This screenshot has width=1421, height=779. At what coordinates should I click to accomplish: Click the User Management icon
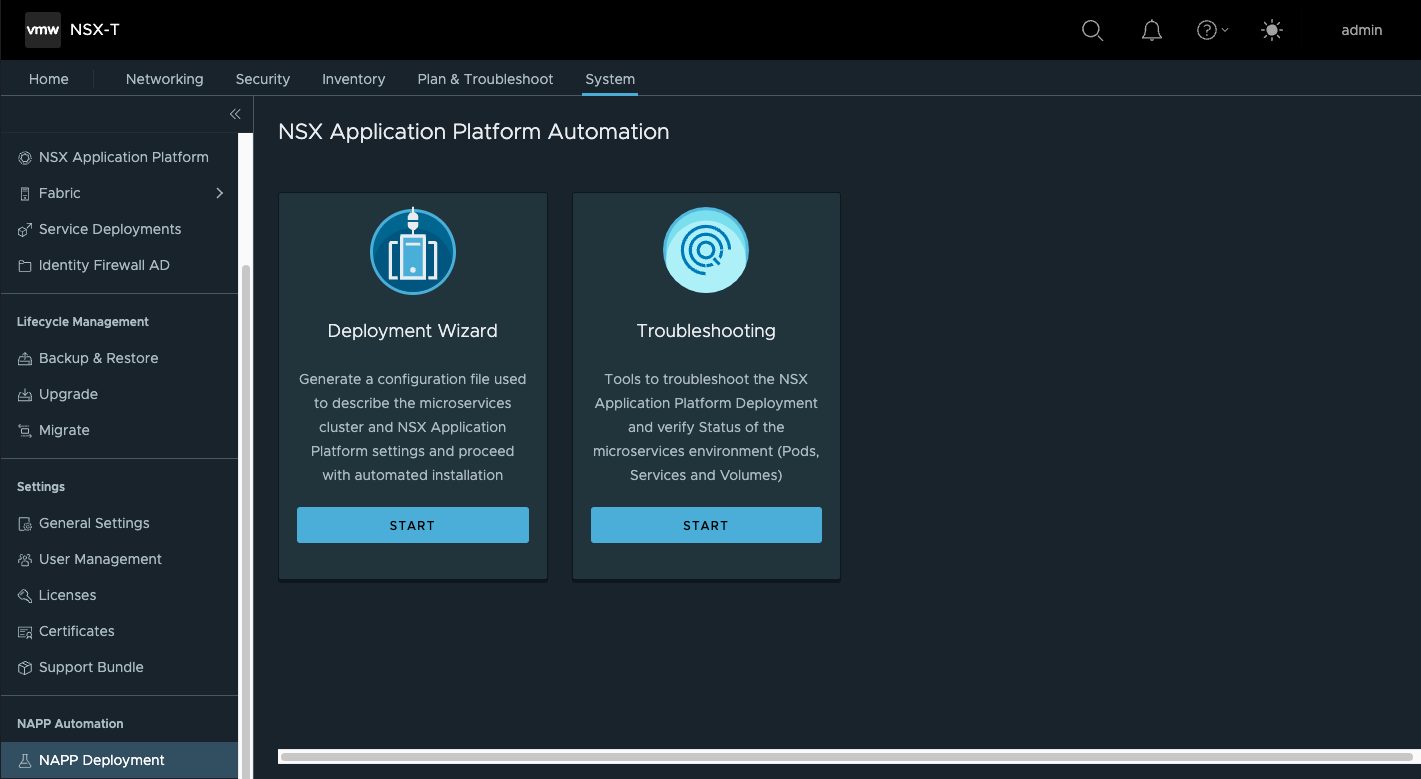(x=25, y=560)
